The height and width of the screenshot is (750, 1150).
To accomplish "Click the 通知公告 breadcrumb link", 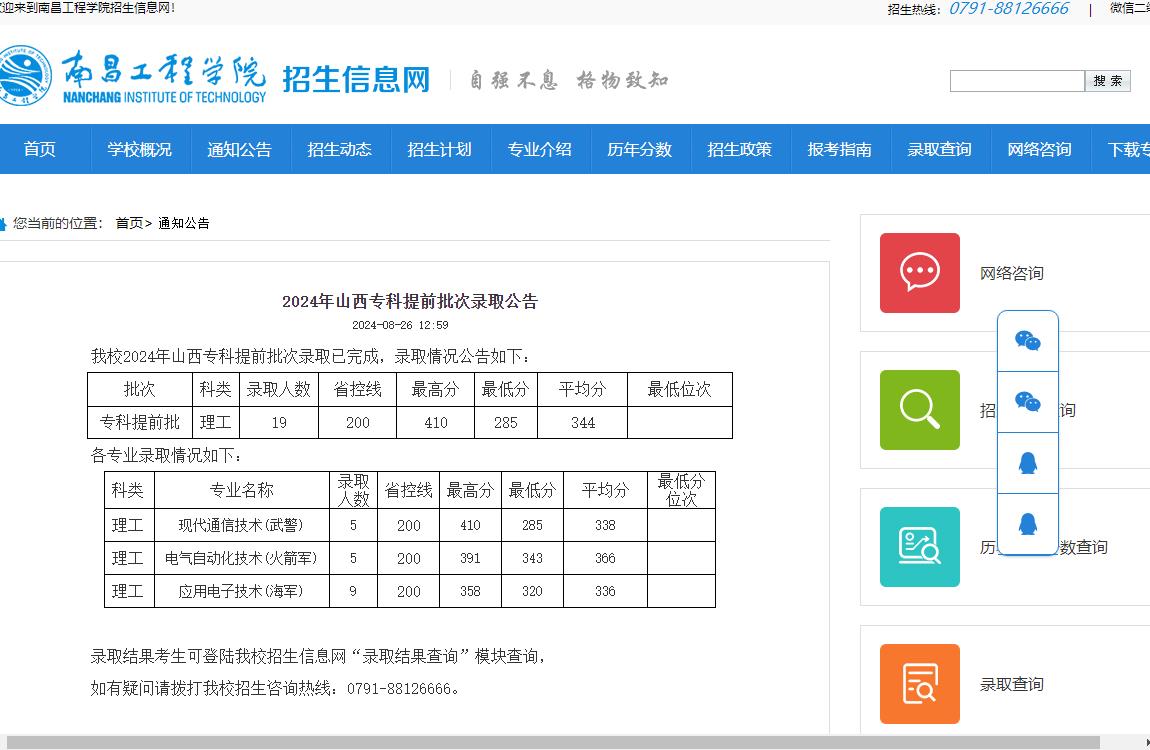I will pyautogui.click(x=184, y=223).
